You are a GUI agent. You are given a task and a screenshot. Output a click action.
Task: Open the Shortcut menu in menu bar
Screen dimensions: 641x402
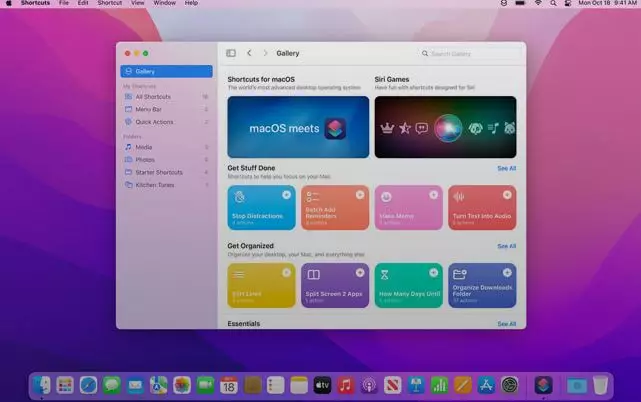(109, 4)
